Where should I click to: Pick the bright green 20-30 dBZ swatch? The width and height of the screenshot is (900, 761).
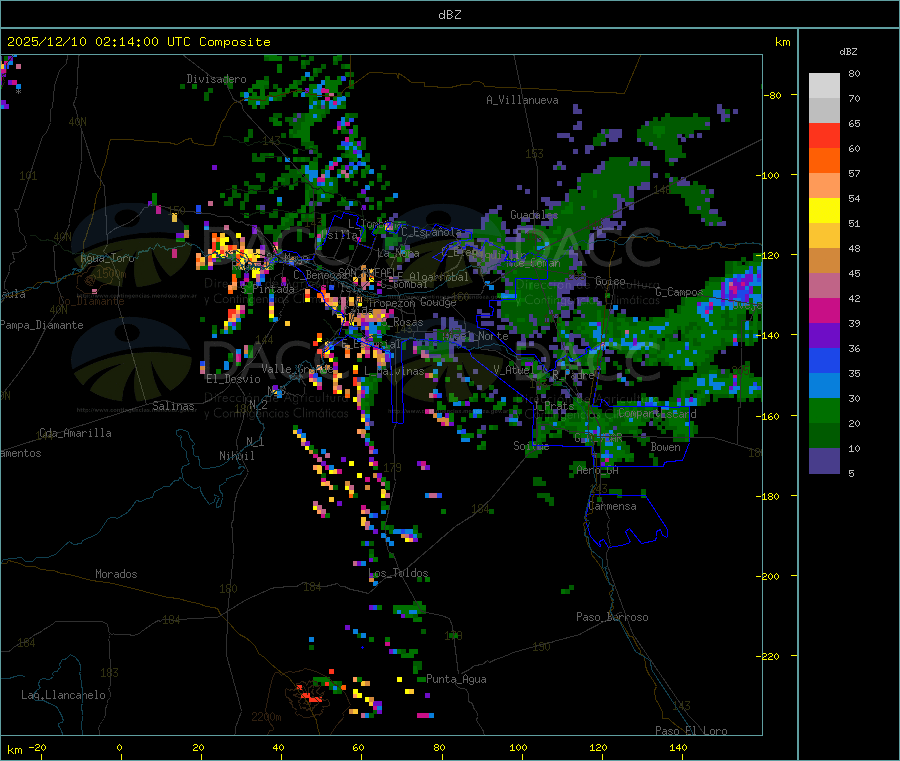click(824, 410)
